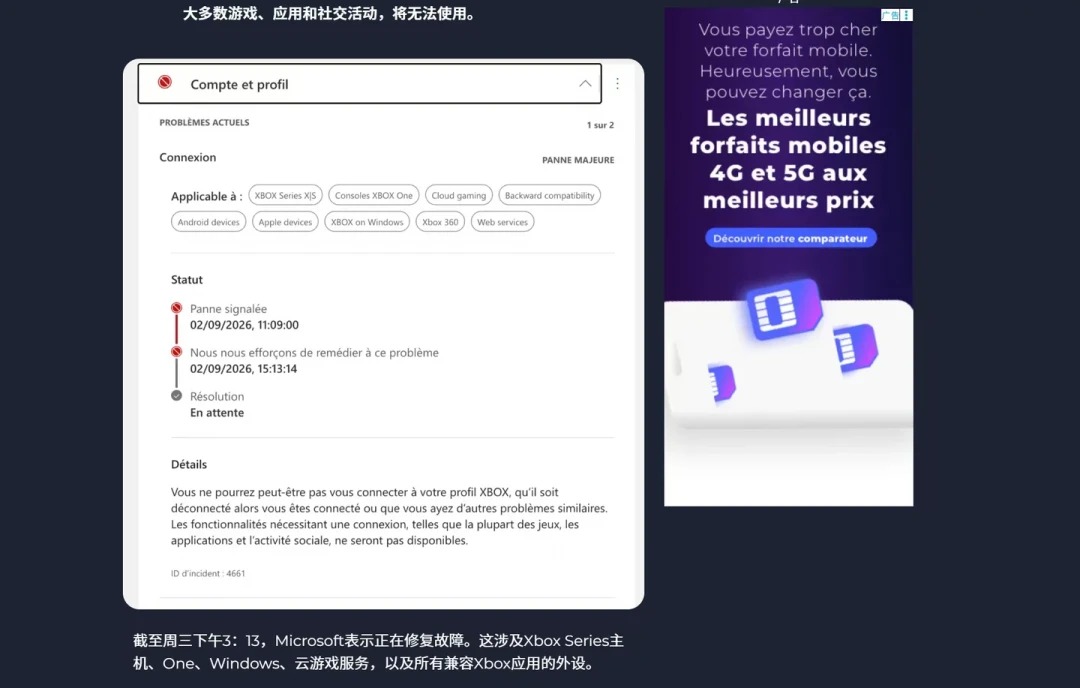
Task: Click the PROBLÈMES ACTUELS heading
Action: pyautogui.click(x=205, y=123)
